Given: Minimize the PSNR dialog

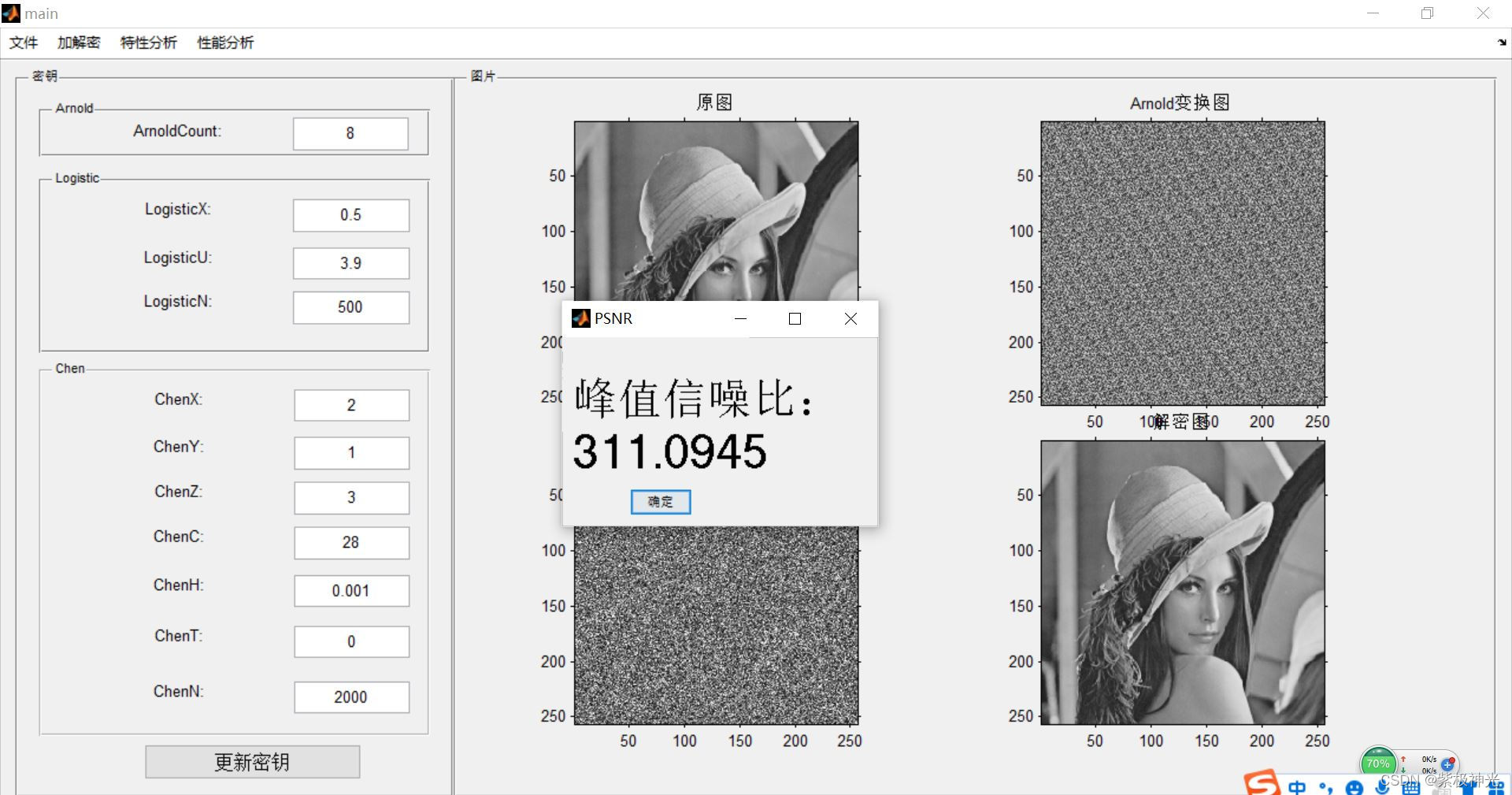Looking at the screenshot, I should (740, 318).
